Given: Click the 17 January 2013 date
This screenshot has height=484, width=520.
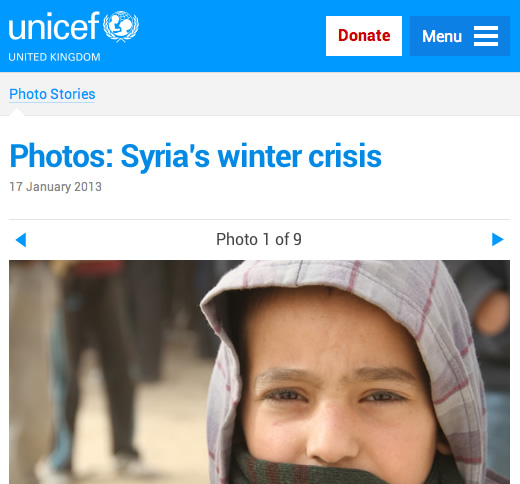Looking at the screenshot, I should (55, 187).
